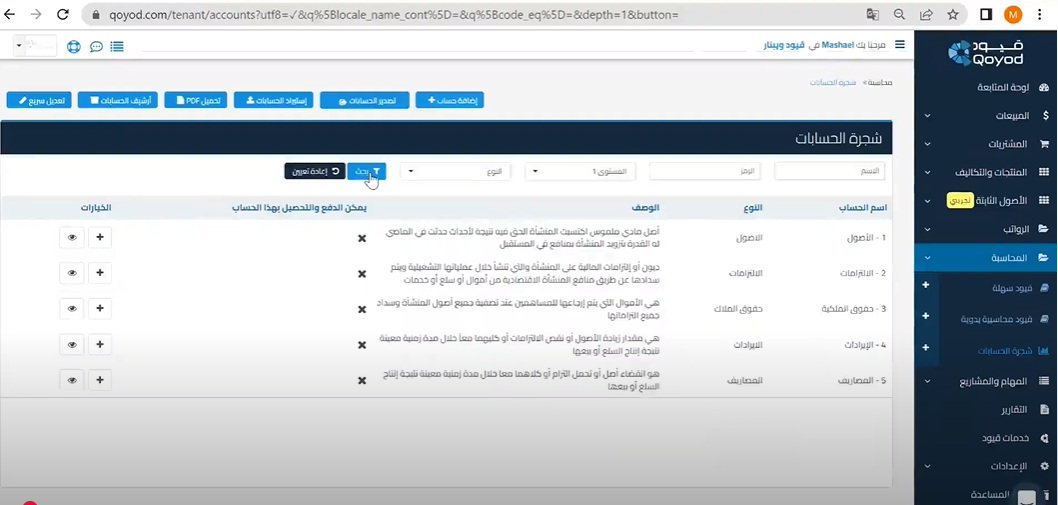Screen dimensions: 1058x505
Task: Add sub-account under 2 - الالتزامات row
Action: coord(100,273)
